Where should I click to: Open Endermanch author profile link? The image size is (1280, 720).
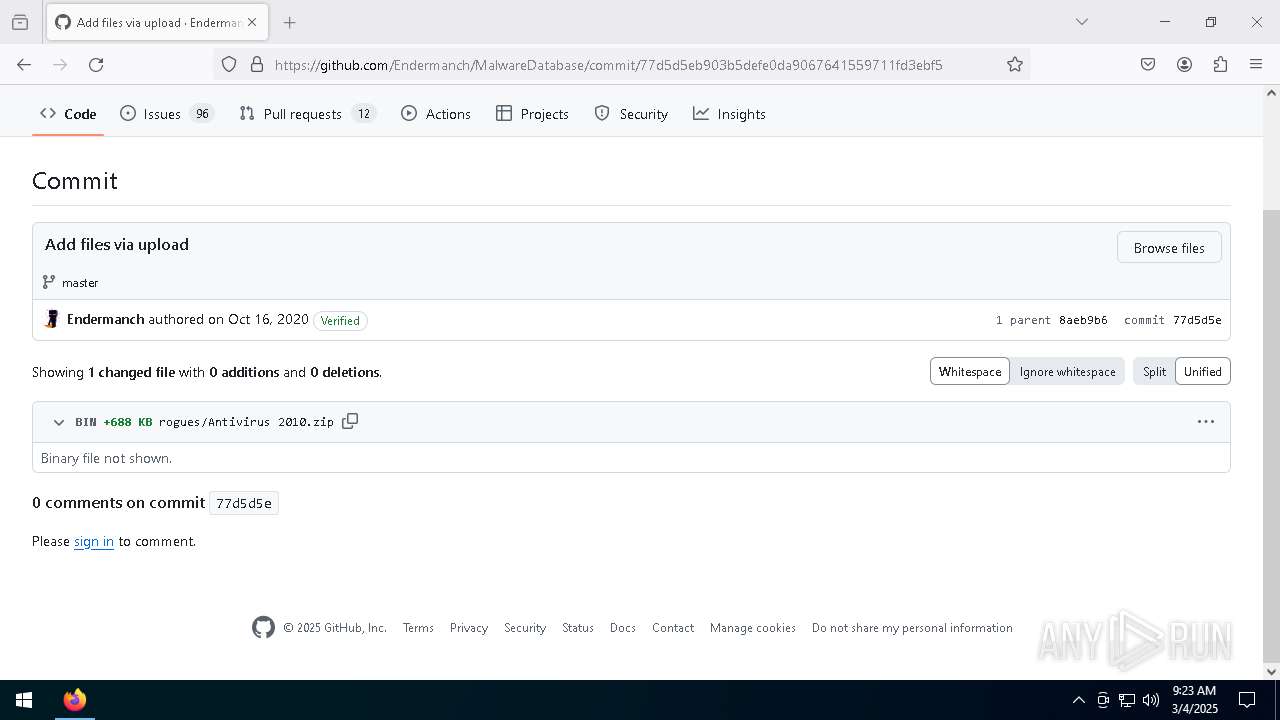point(105,320)
